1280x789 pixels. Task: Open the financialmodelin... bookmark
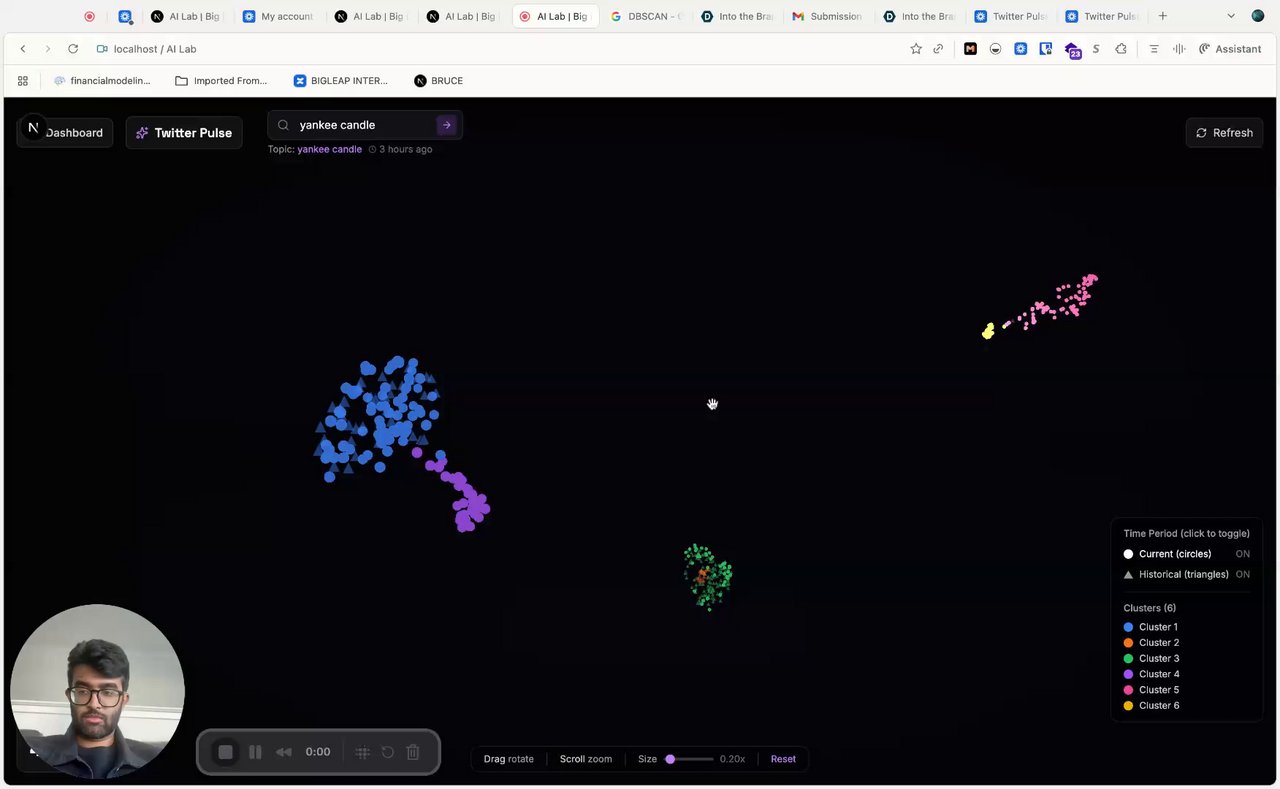102,81
